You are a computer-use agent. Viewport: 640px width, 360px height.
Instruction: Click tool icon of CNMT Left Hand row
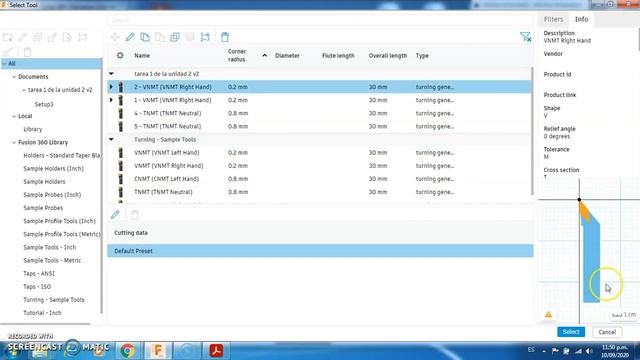point(121,179)
